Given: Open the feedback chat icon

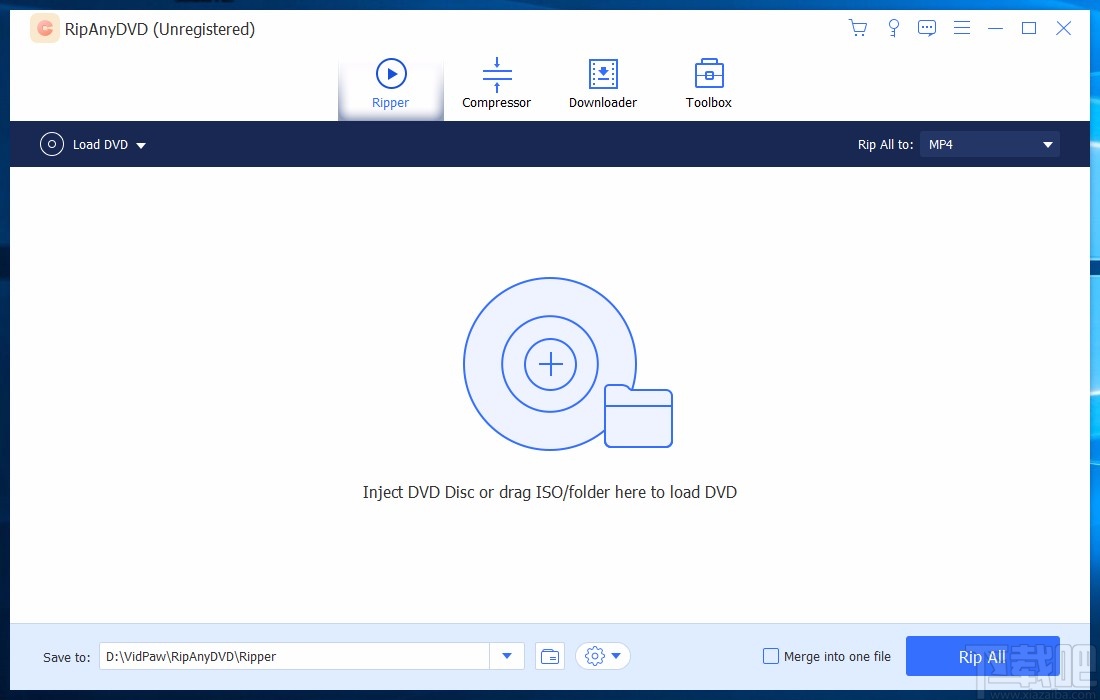Looking at the screenshot, I should point(927,28).
